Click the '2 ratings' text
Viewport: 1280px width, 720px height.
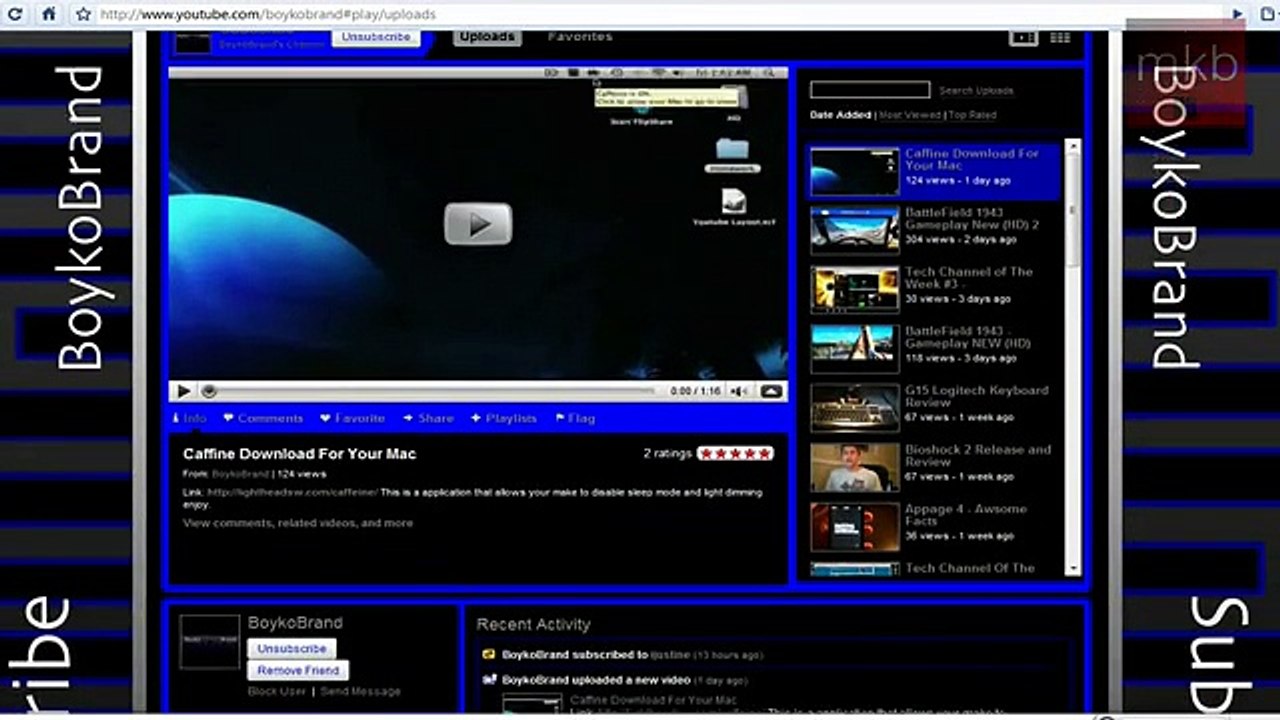(668, 454)
